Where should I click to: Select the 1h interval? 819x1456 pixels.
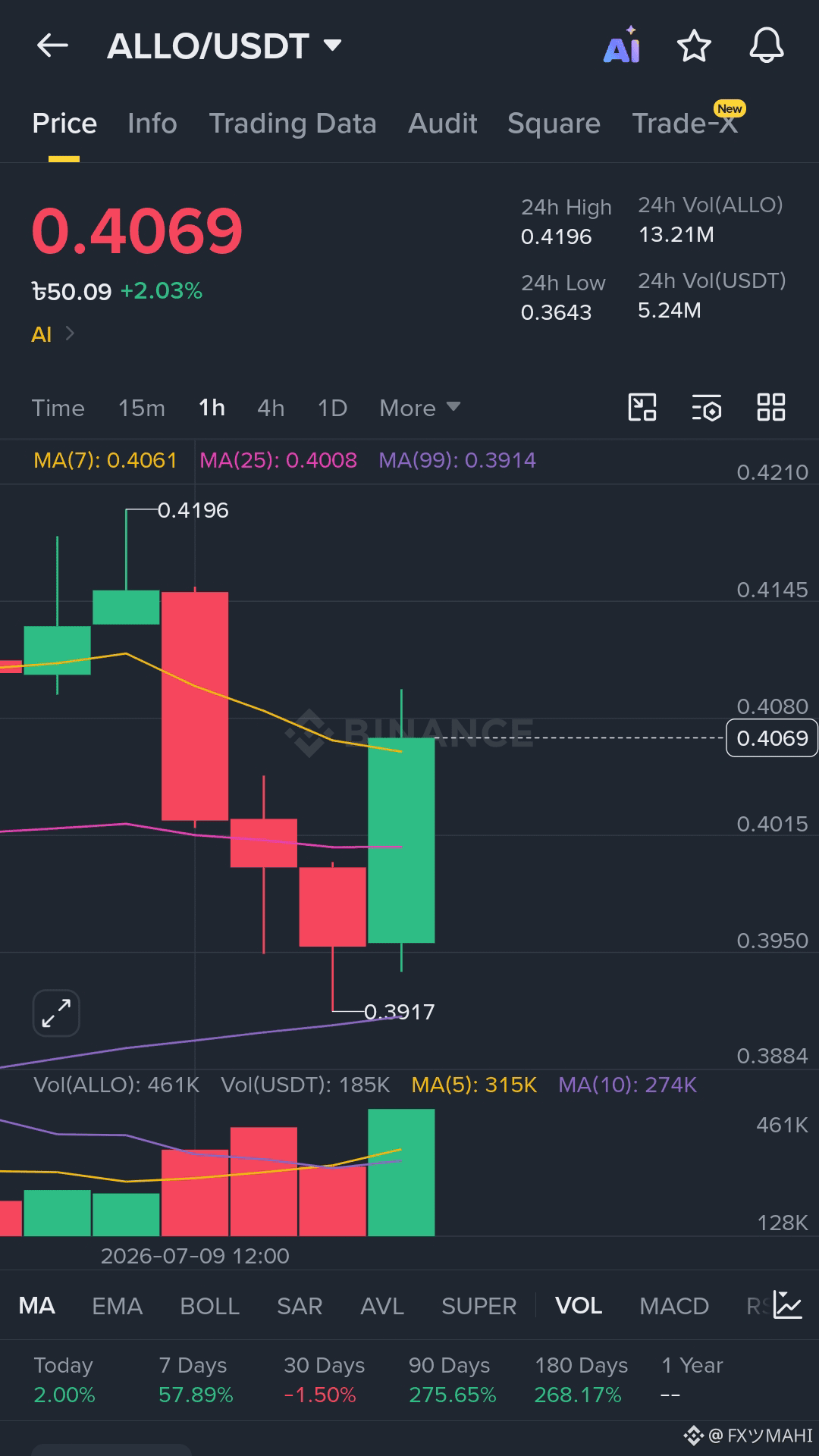(x=212, y=409)
